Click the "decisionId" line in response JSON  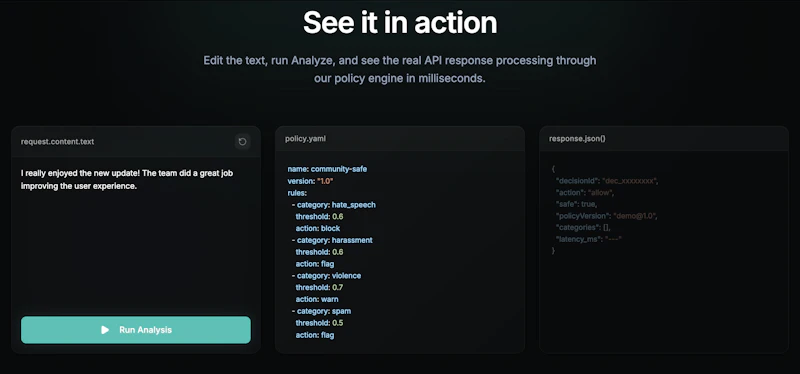[607, 181]
